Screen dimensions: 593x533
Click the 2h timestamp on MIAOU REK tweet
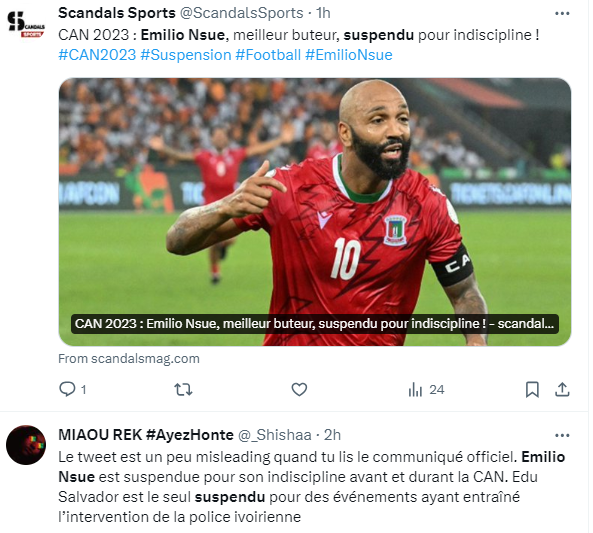pyautogui.click(x=332, y=435)
